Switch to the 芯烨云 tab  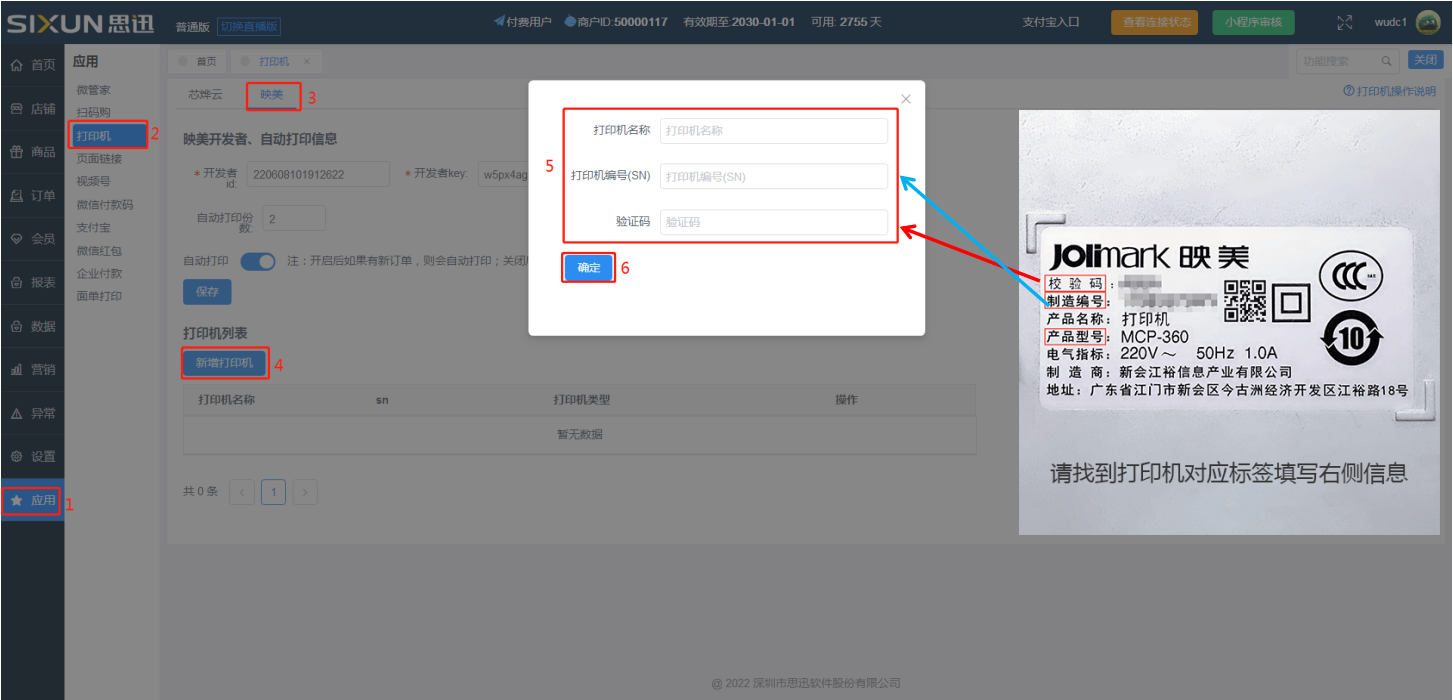coord(205,95)
